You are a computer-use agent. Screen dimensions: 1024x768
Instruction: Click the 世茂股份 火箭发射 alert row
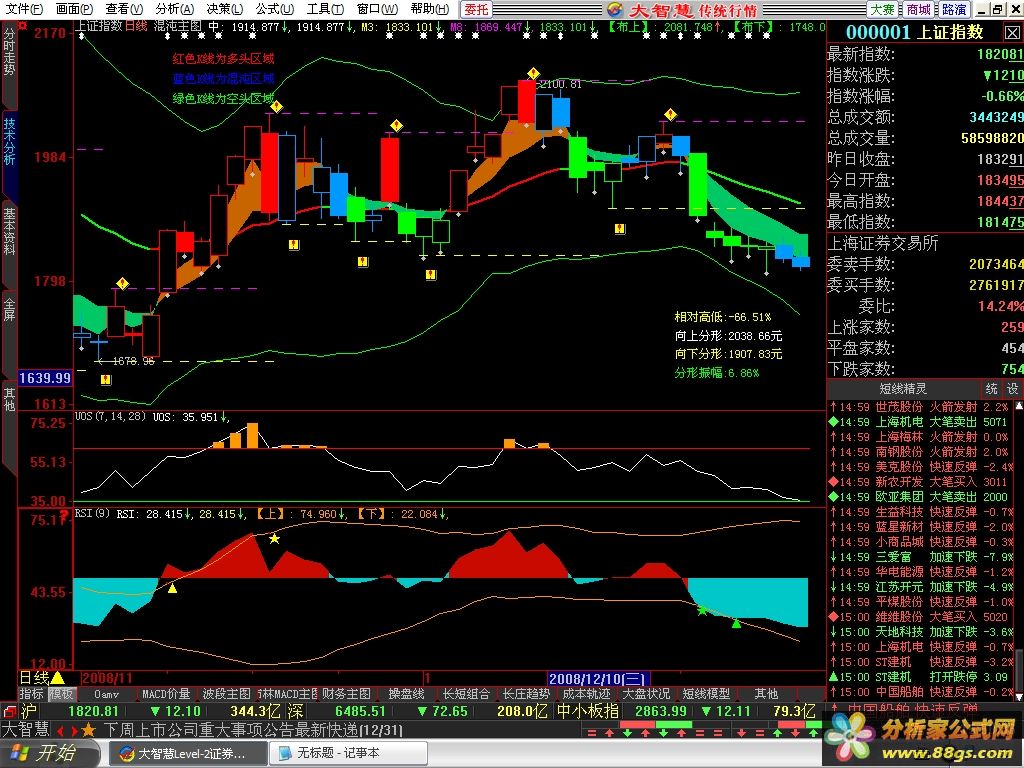pos(919,407)
